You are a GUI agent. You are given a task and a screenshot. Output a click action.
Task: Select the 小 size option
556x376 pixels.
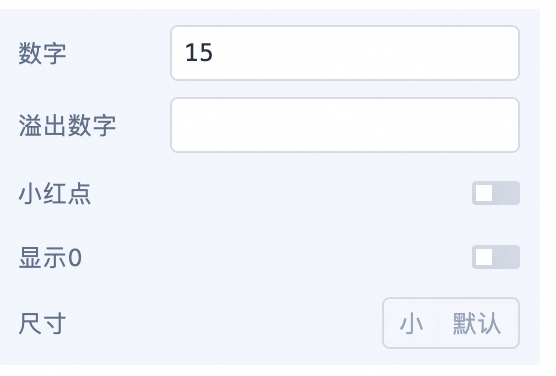[x=411, y=323]
